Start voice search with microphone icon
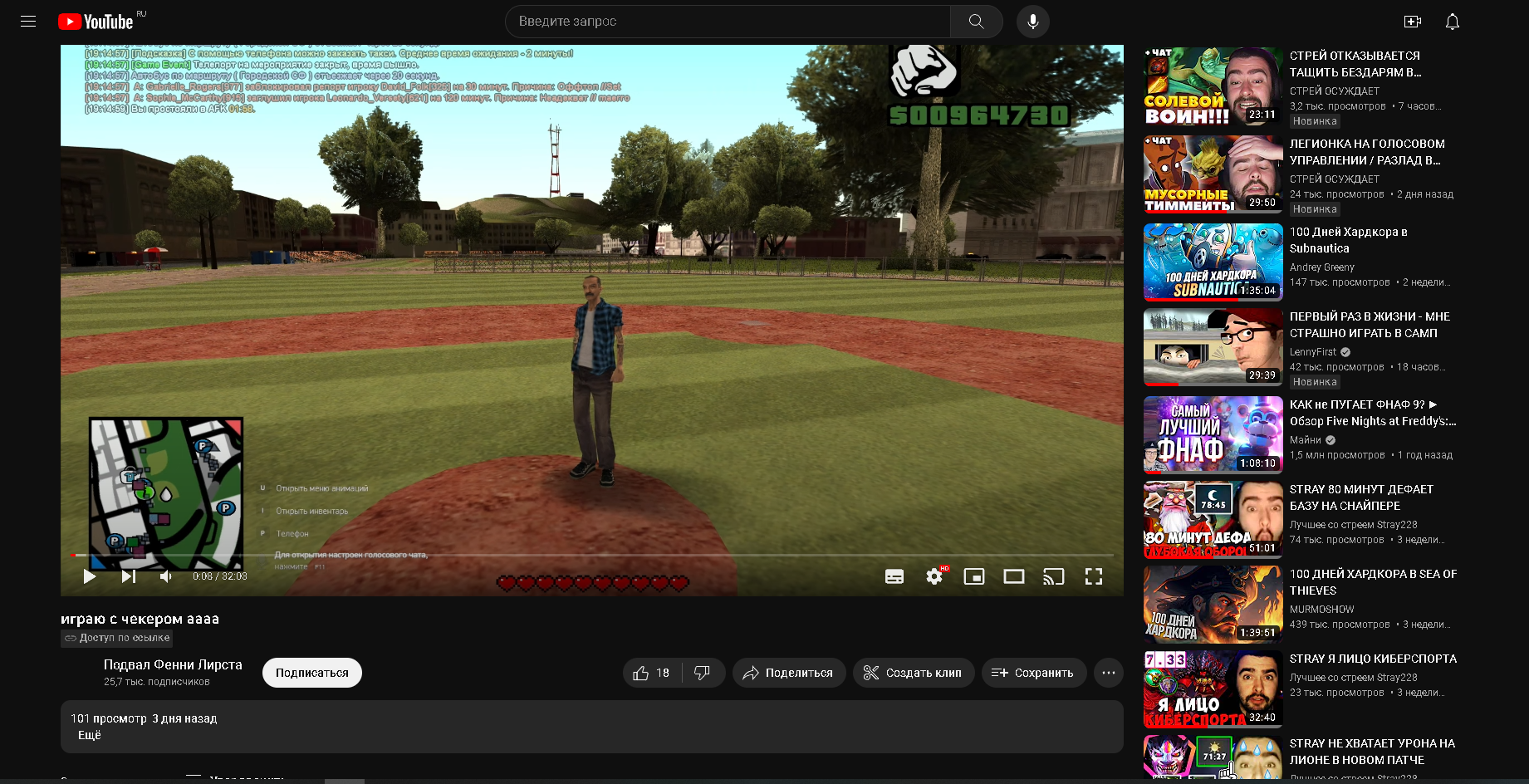Screen dimensions: 1529x784 pyautogui.click(x=1032, y=22)
